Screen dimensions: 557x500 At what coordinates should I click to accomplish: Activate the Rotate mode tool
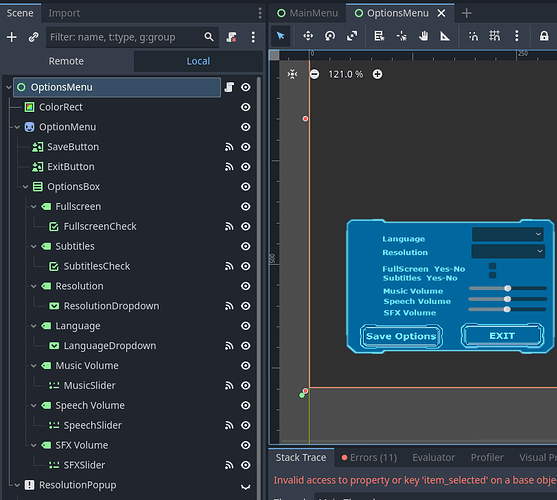330,36
